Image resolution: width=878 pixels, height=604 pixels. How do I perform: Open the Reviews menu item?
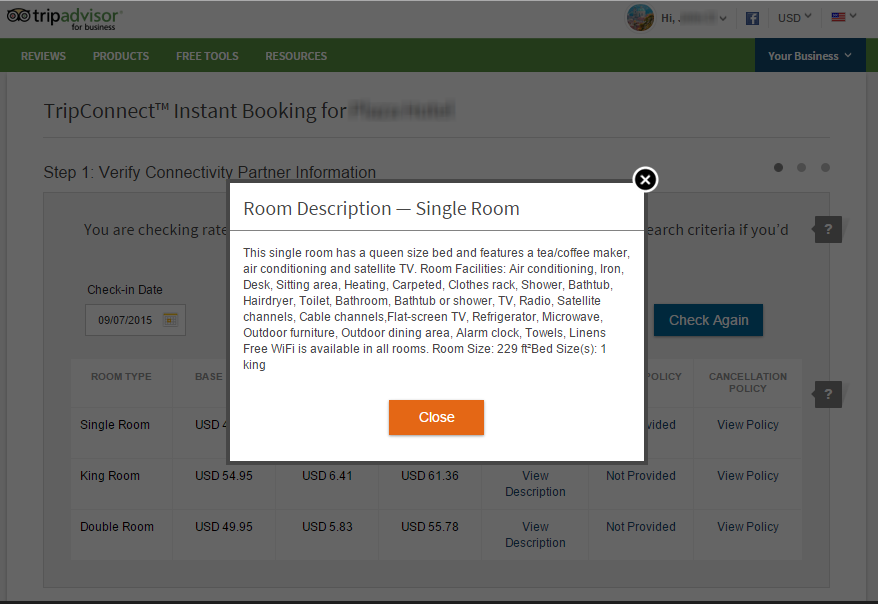43,56
